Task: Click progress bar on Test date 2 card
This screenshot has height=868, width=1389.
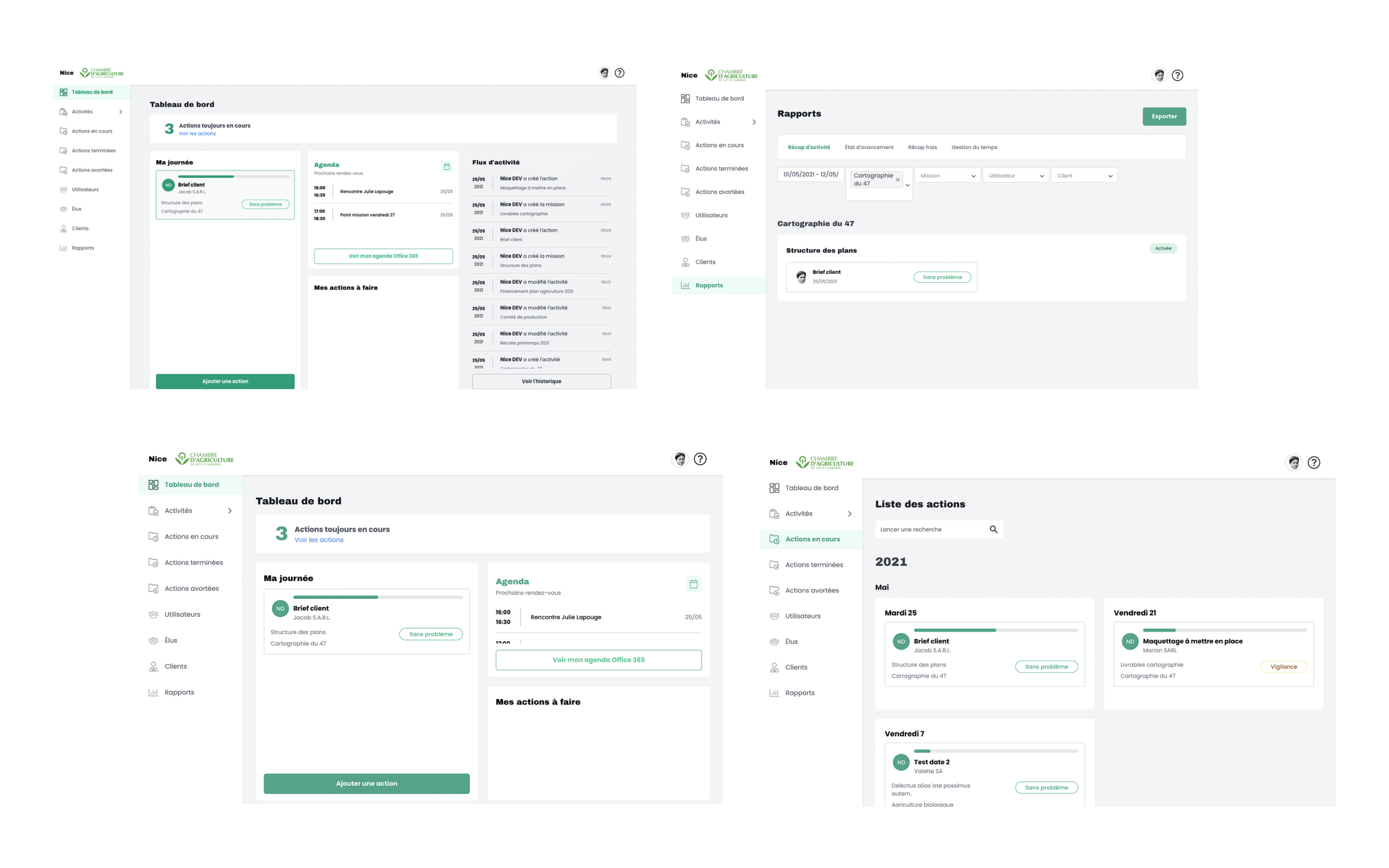Action: tap(996, 751)
